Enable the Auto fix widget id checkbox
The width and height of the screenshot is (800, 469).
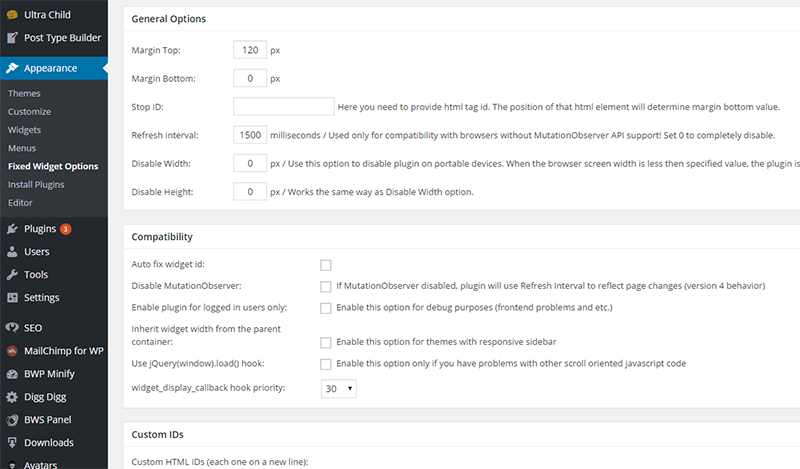(326, 265)
